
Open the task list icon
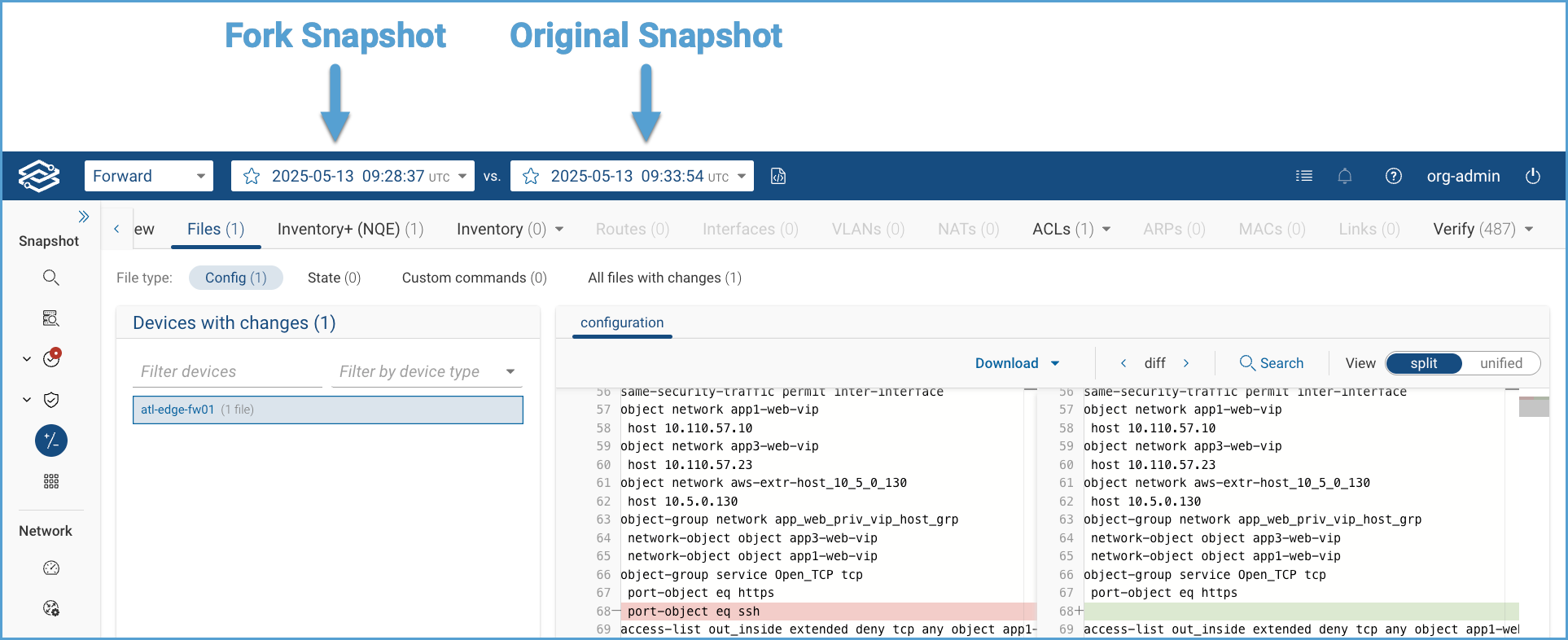[x=1304, y=176]
